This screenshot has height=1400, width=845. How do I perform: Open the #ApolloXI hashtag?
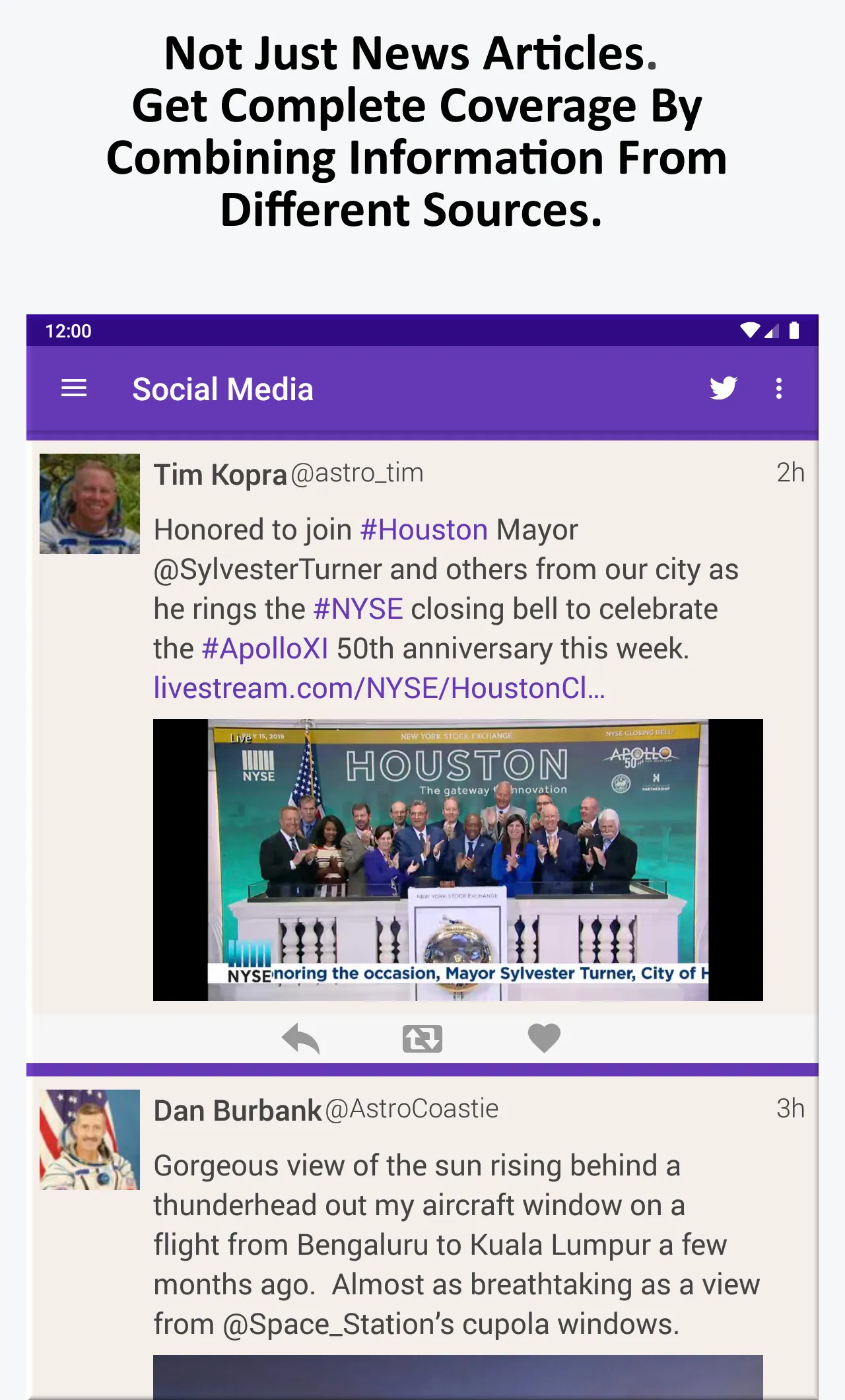coord(265,648)
